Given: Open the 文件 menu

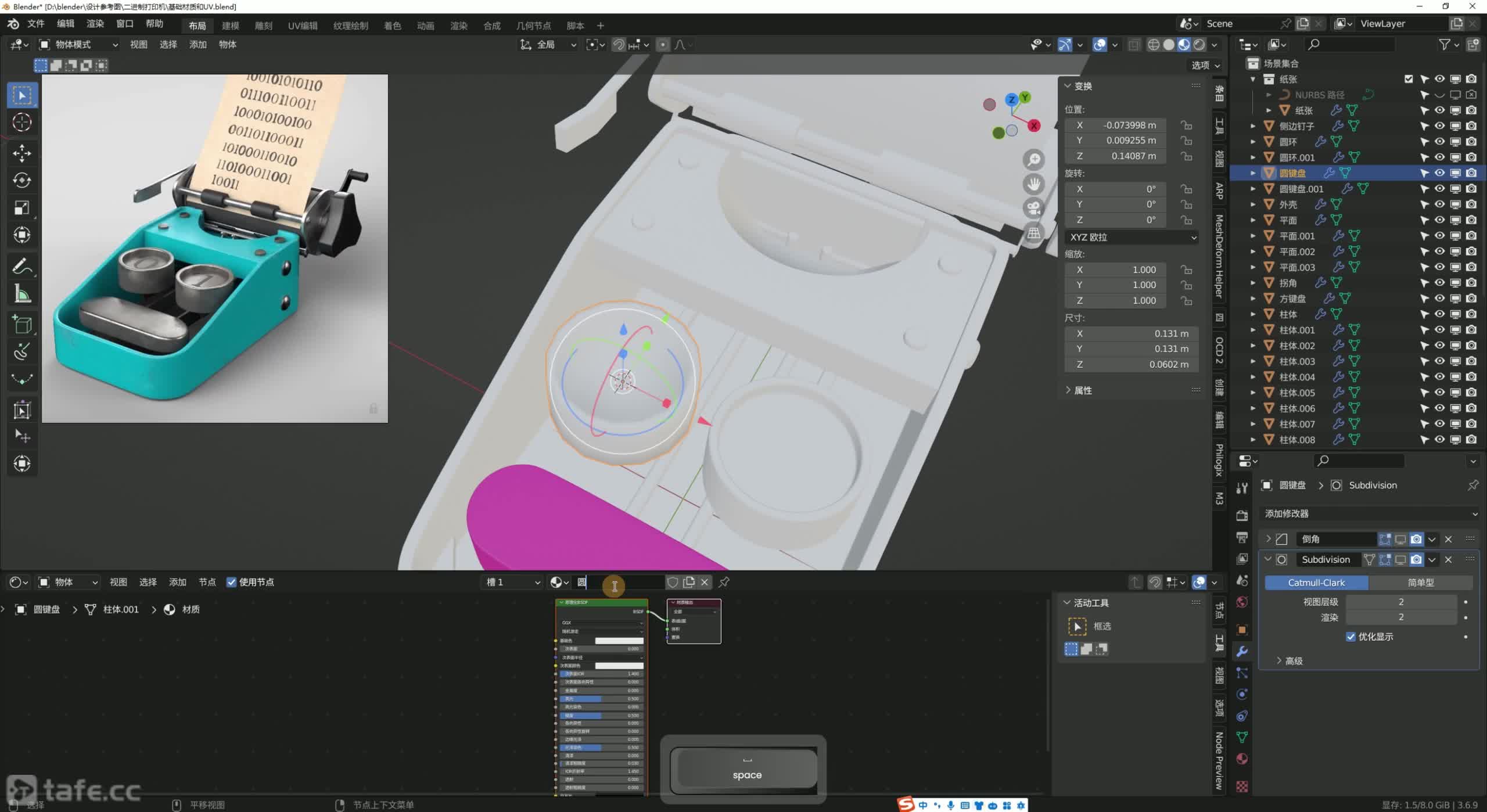Looking at the screenshot, I should point(35,24).
